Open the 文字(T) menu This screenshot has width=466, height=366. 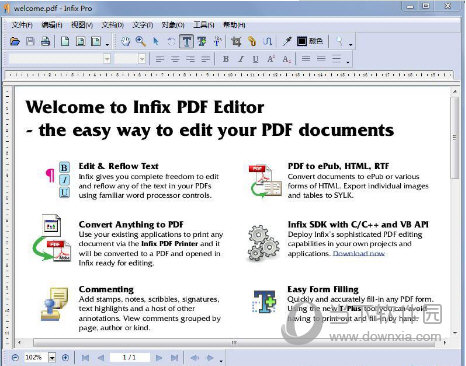pyautogui.click(x=142, y=25)
